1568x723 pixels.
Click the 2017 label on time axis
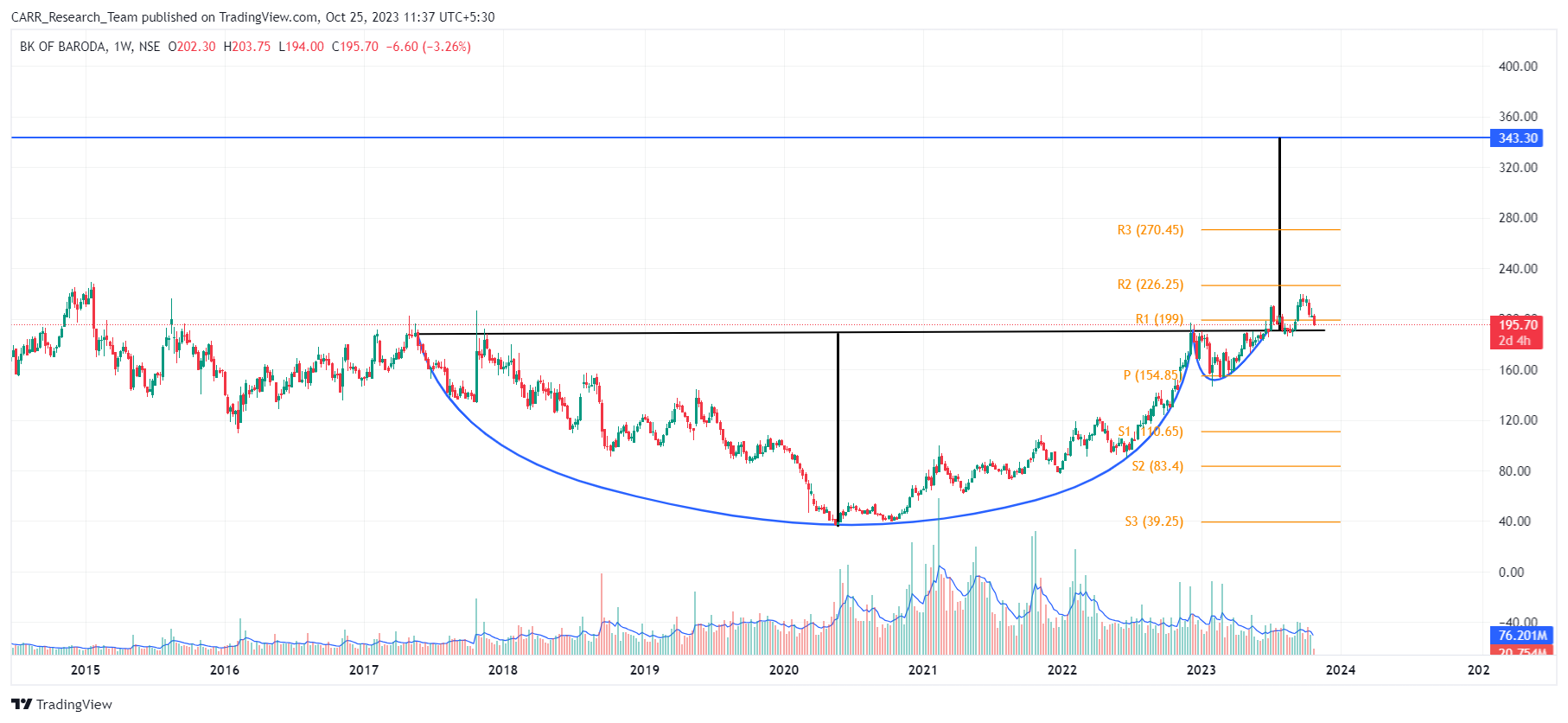point(364,670)
